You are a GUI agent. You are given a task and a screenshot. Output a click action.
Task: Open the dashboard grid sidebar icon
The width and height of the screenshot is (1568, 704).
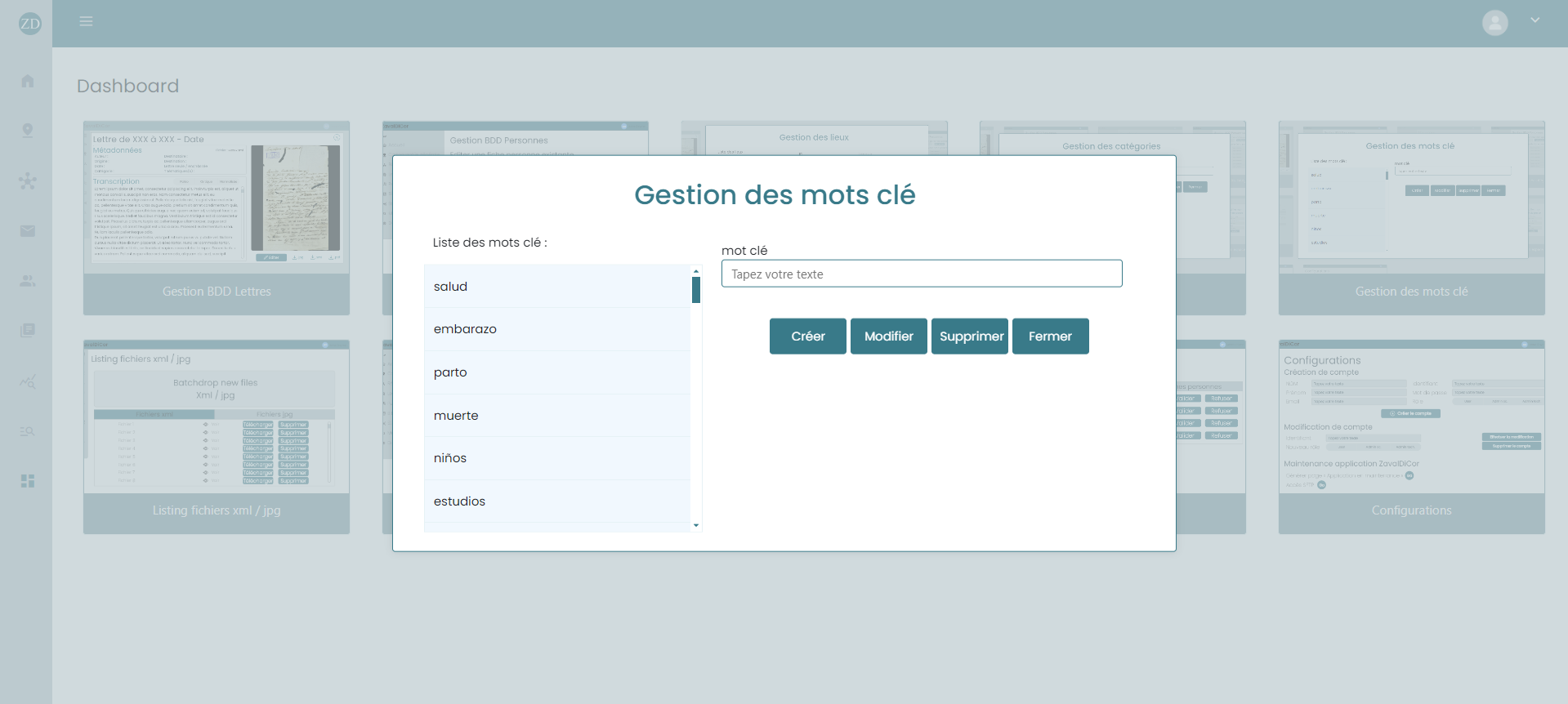[28, 481]
